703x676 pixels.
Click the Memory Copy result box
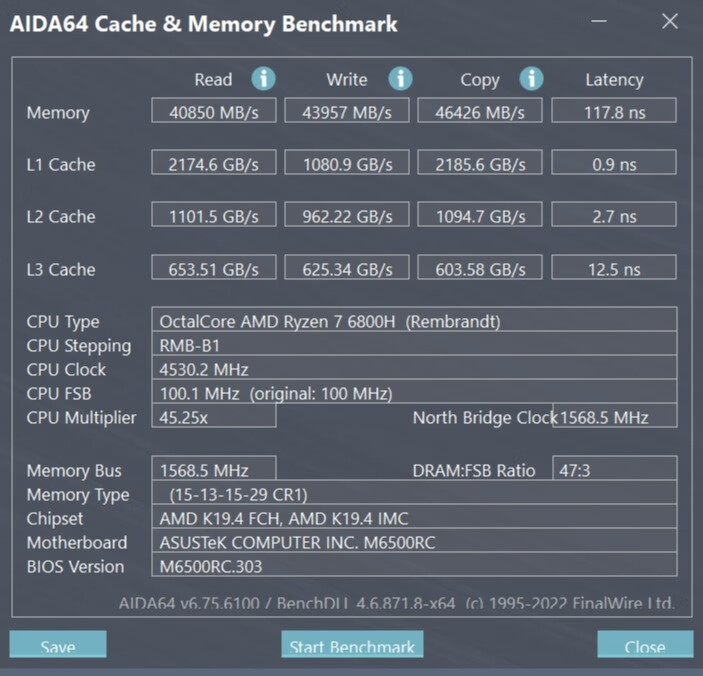pyautogui.click(x=479, y=112)
